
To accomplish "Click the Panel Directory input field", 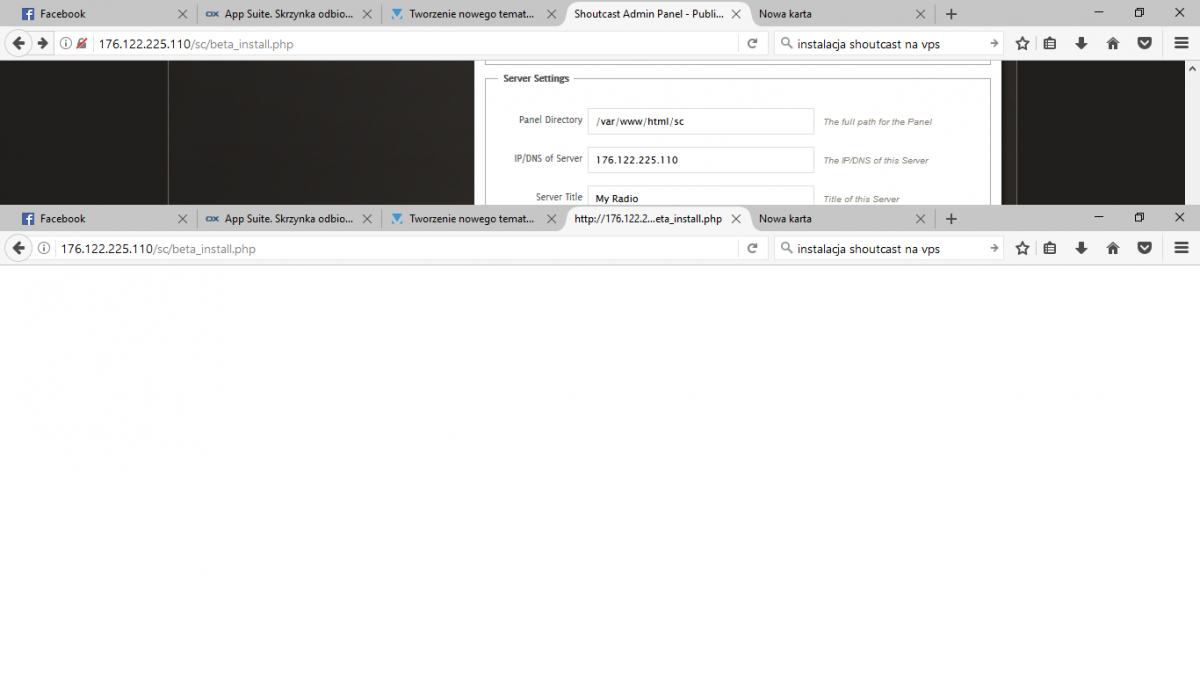I will click(x=701, y=121).
